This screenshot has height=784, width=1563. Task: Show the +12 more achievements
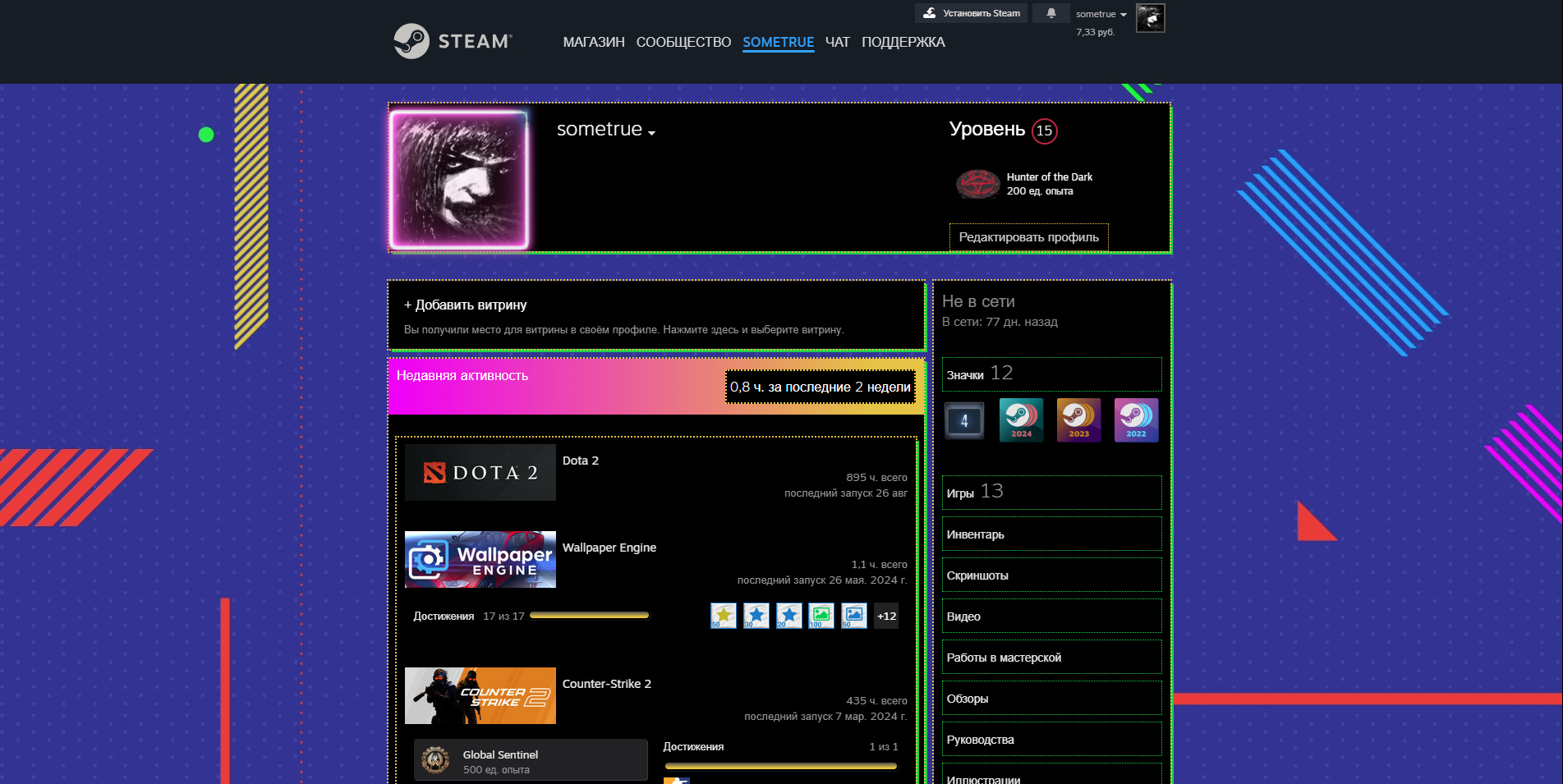click(x=886, y=616)
